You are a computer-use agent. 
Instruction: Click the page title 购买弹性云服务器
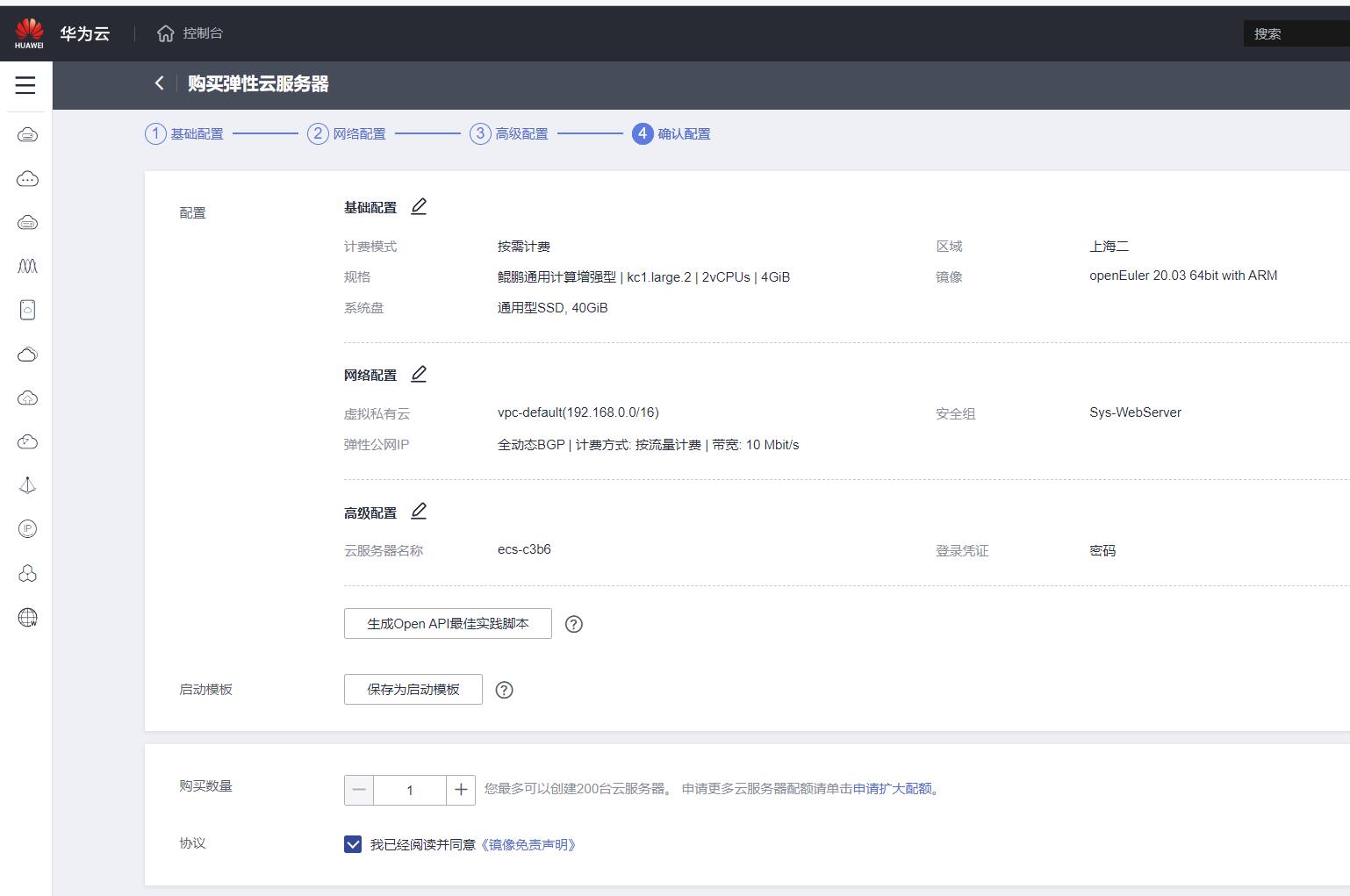point(258,83)
